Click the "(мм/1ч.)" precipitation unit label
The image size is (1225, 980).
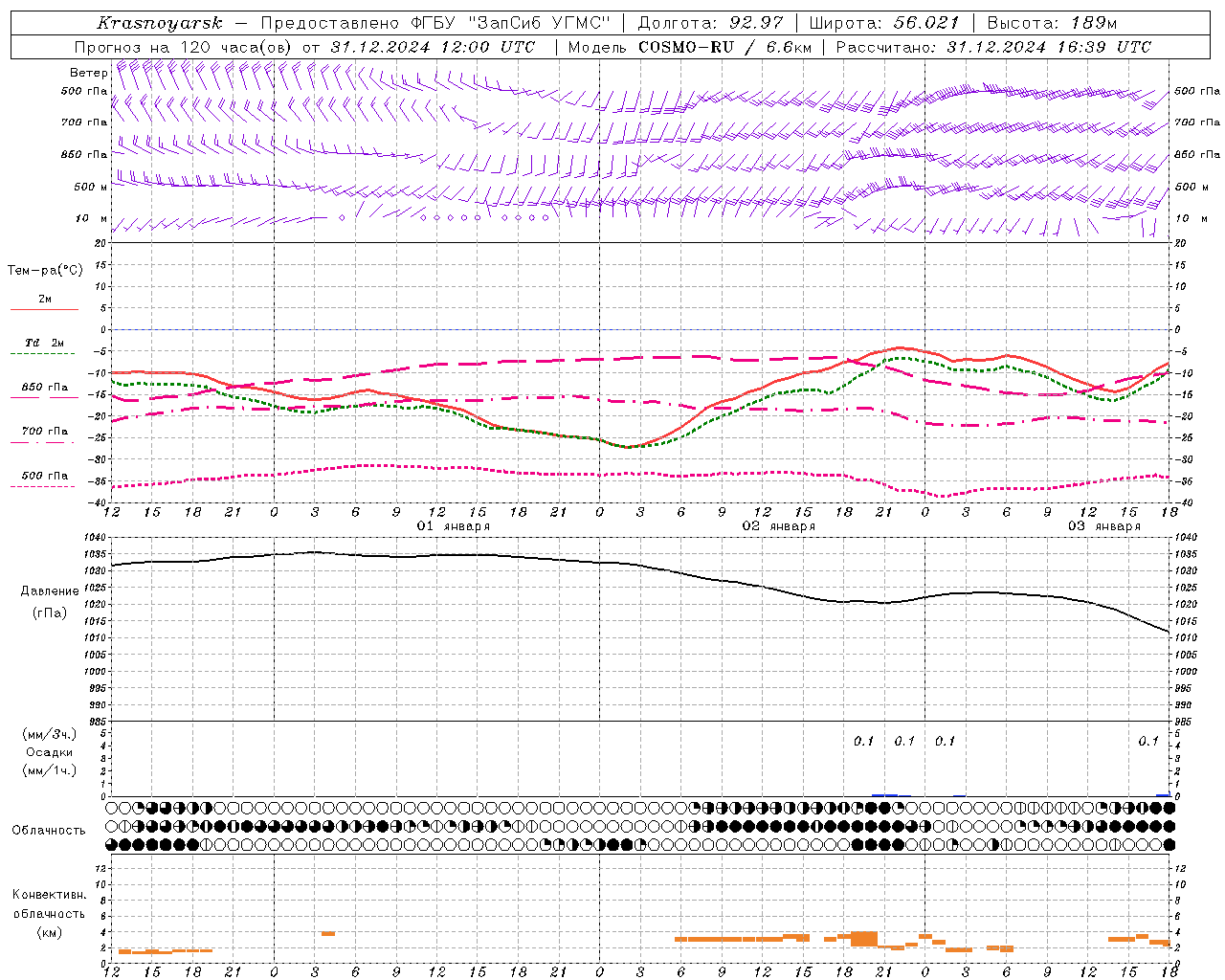click(x=50, y=771)
